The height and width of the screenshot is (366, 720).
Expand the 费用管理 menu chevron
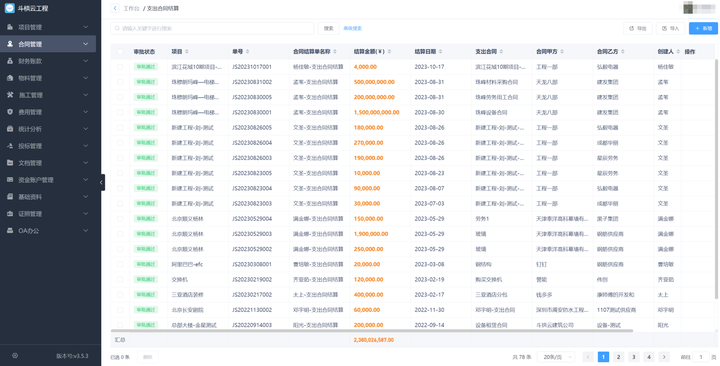85,112
